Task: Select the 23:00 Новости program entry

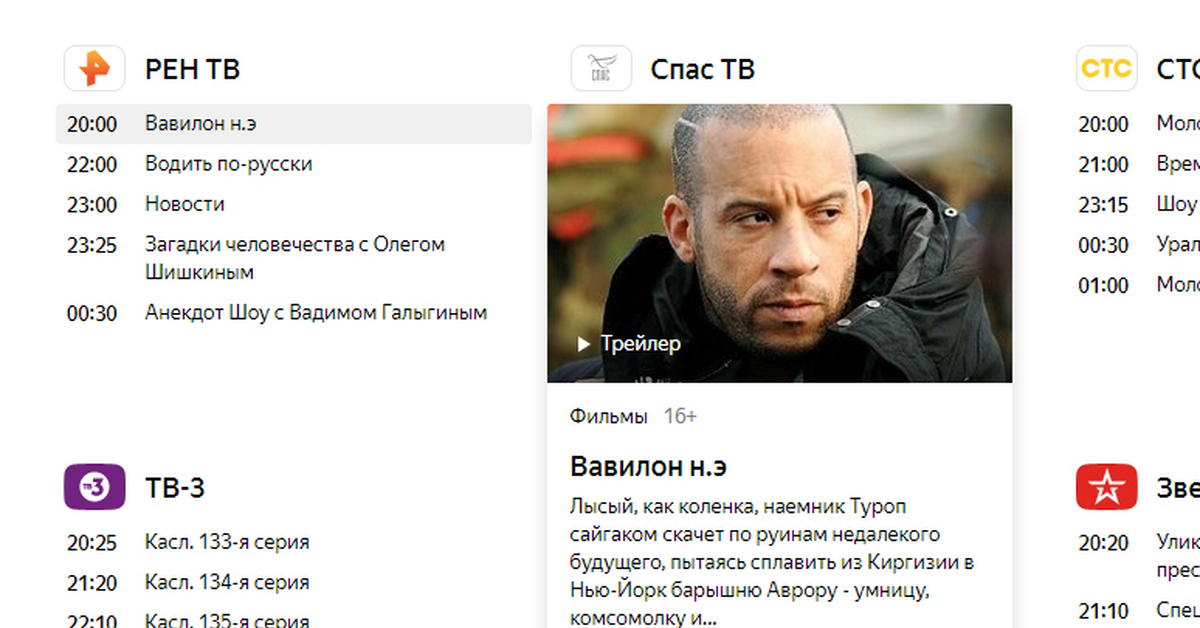Action: [x=294, y=204]
